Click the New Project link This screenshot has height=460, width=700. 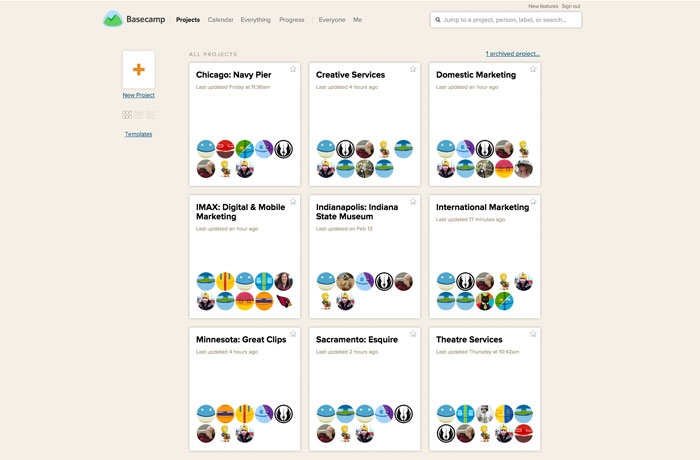click(139, 95)
